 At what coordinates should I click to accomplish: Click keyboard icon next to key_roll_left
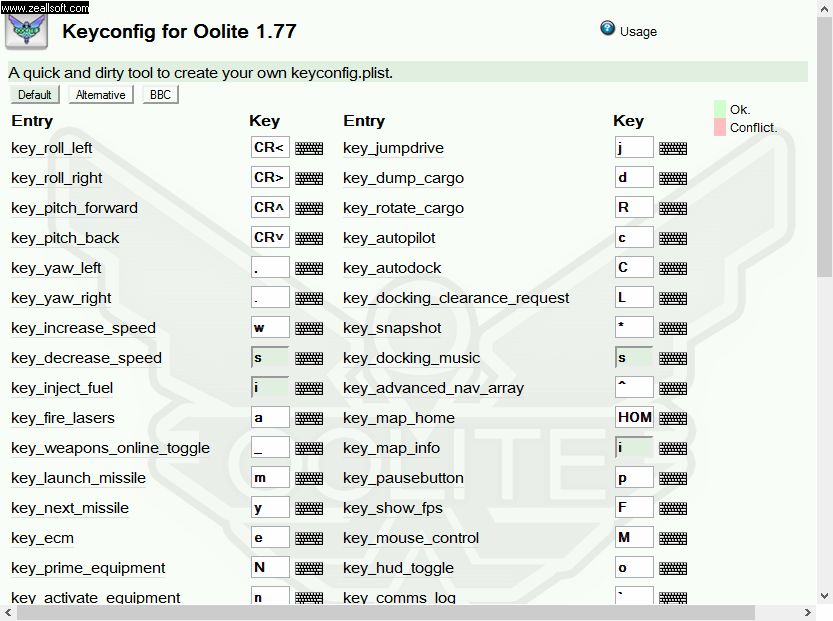pos(309,149)
